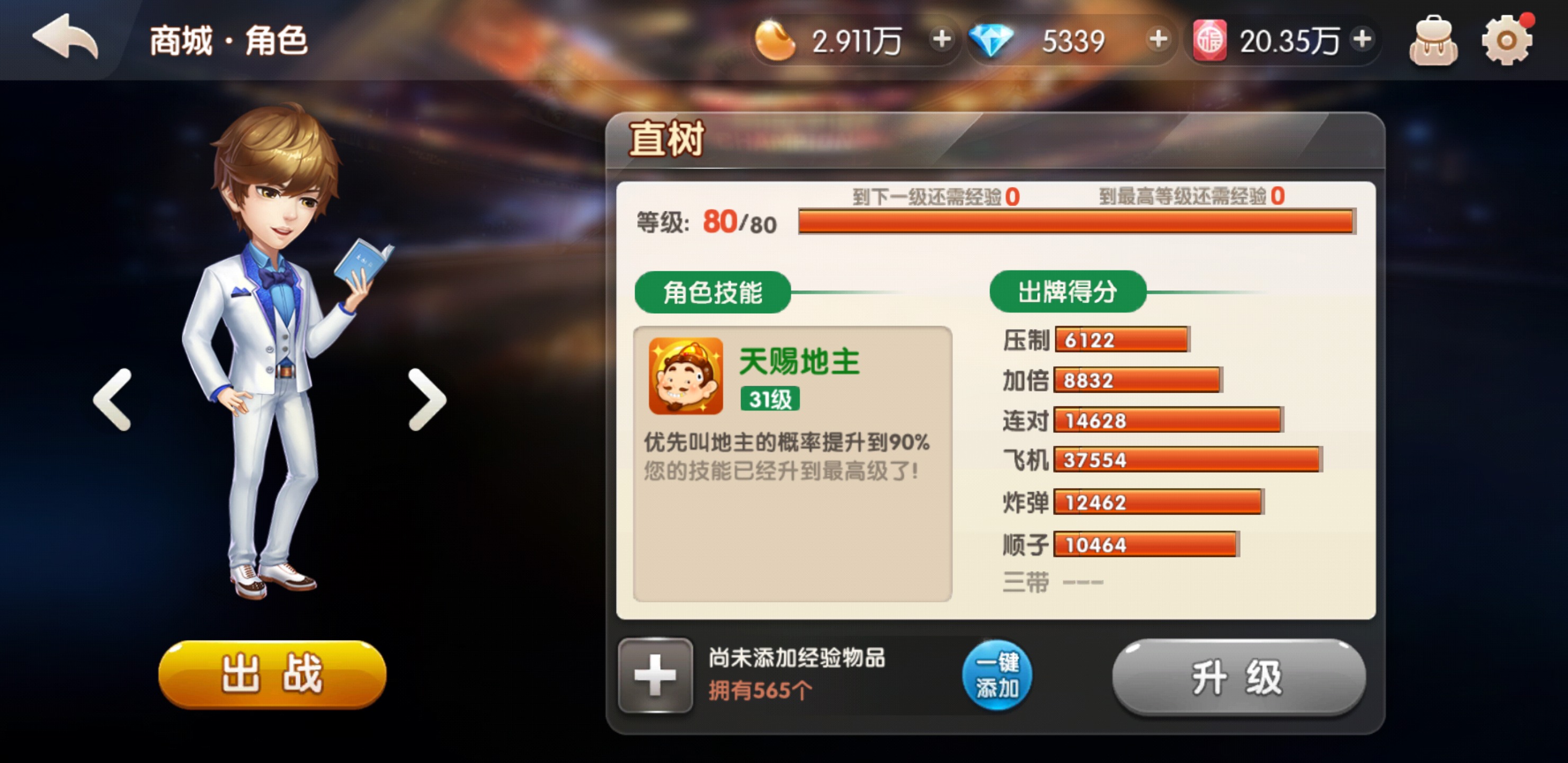Go back using the return arrow
The width and height of the screenshot is (1568, 763).
[65, 38]
